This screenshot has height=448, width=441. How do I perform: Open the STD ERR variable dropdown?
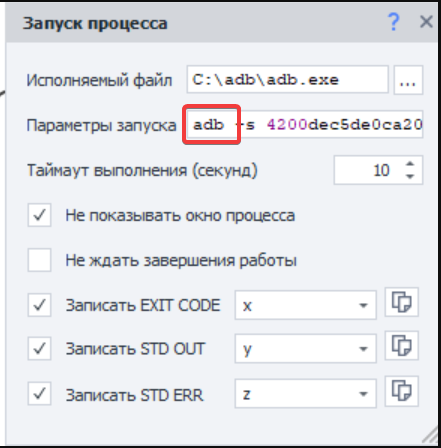(306, 393)
